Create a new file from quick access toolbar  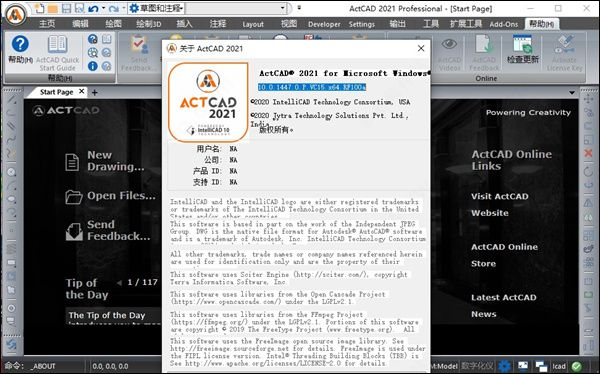(39, 8)
